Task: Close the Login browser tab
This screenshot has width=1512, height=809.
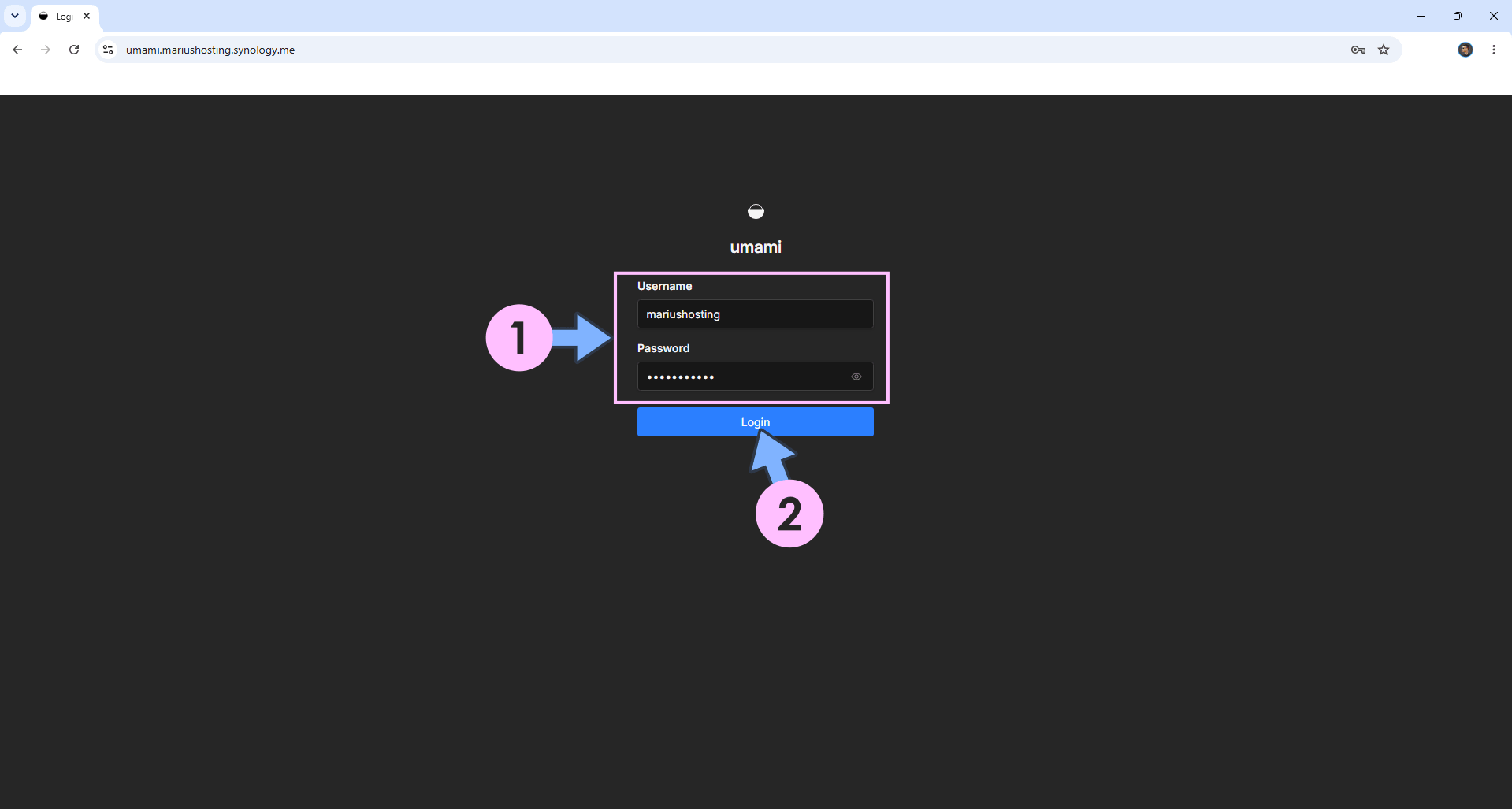Action: tap(87, 16)
